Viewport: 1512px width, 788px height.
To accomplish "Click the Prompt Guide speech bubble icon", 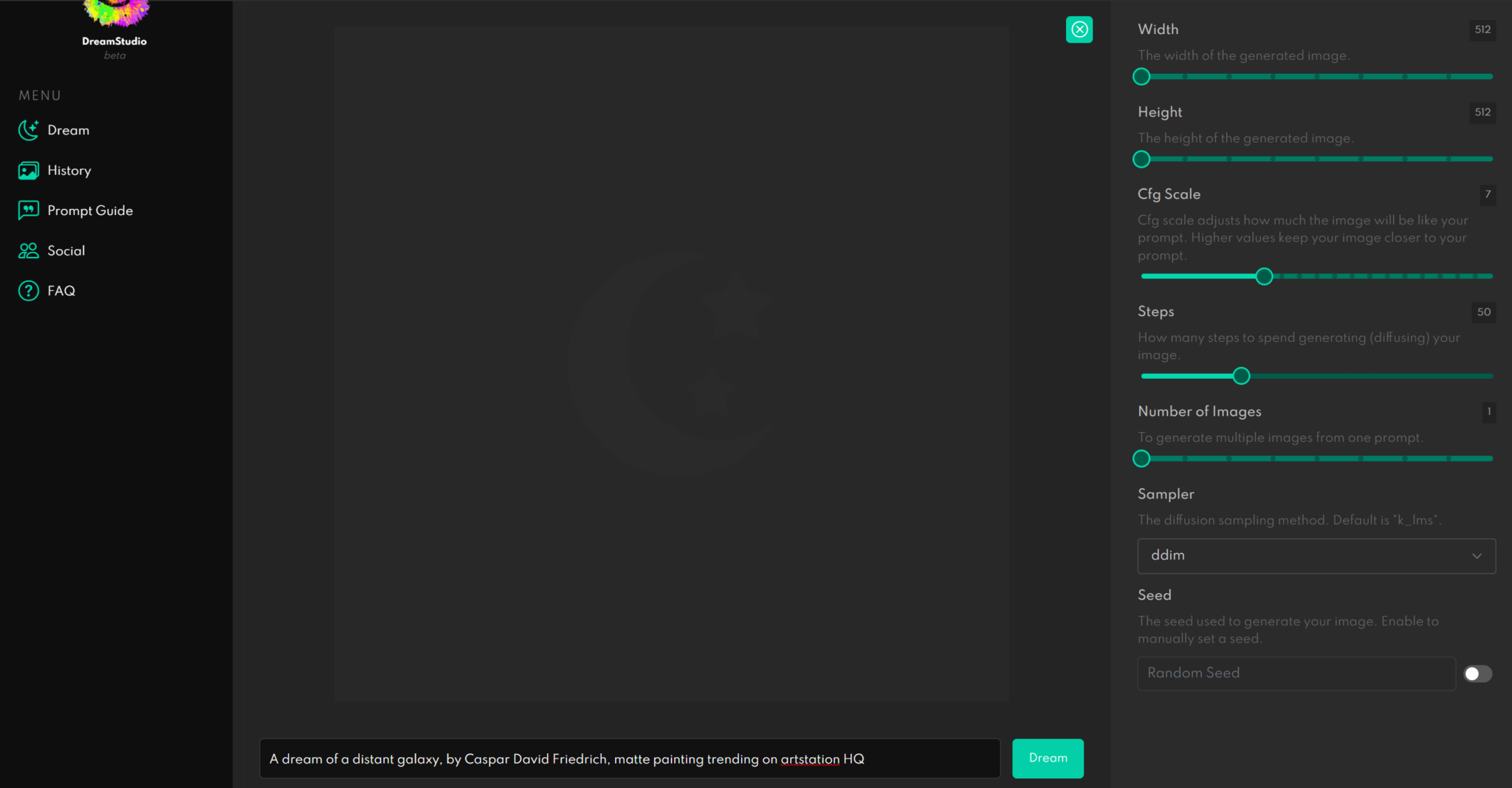I will point(28,210).
